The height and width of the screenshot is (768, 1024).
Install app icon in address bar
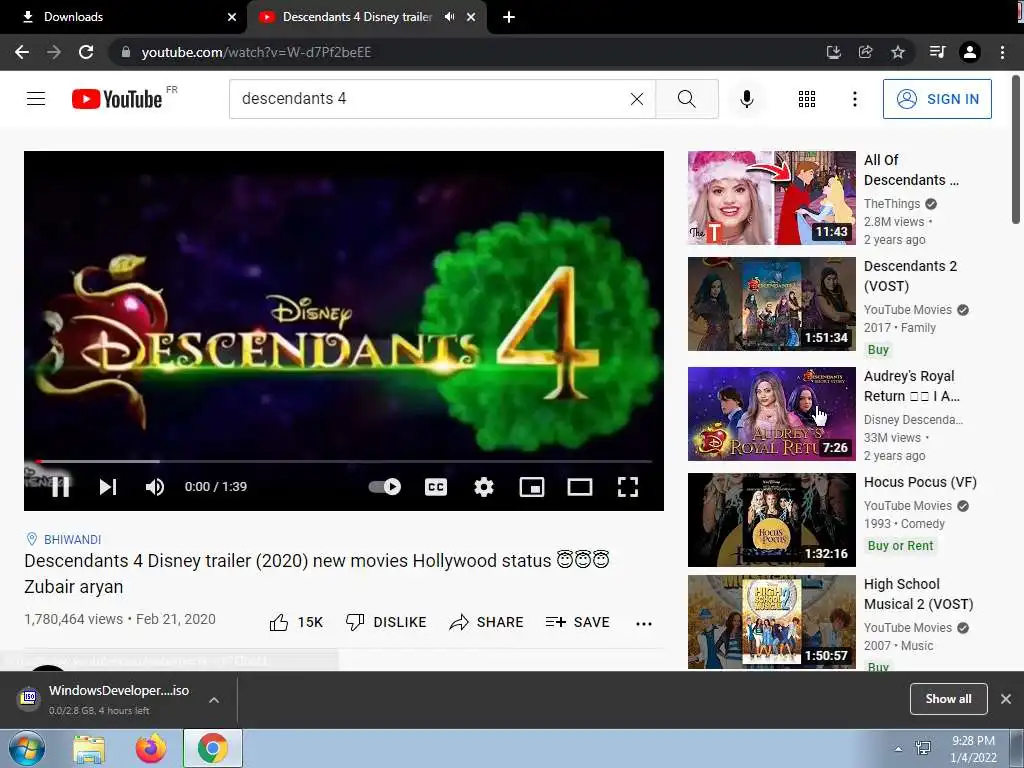(x=833, y=52)
